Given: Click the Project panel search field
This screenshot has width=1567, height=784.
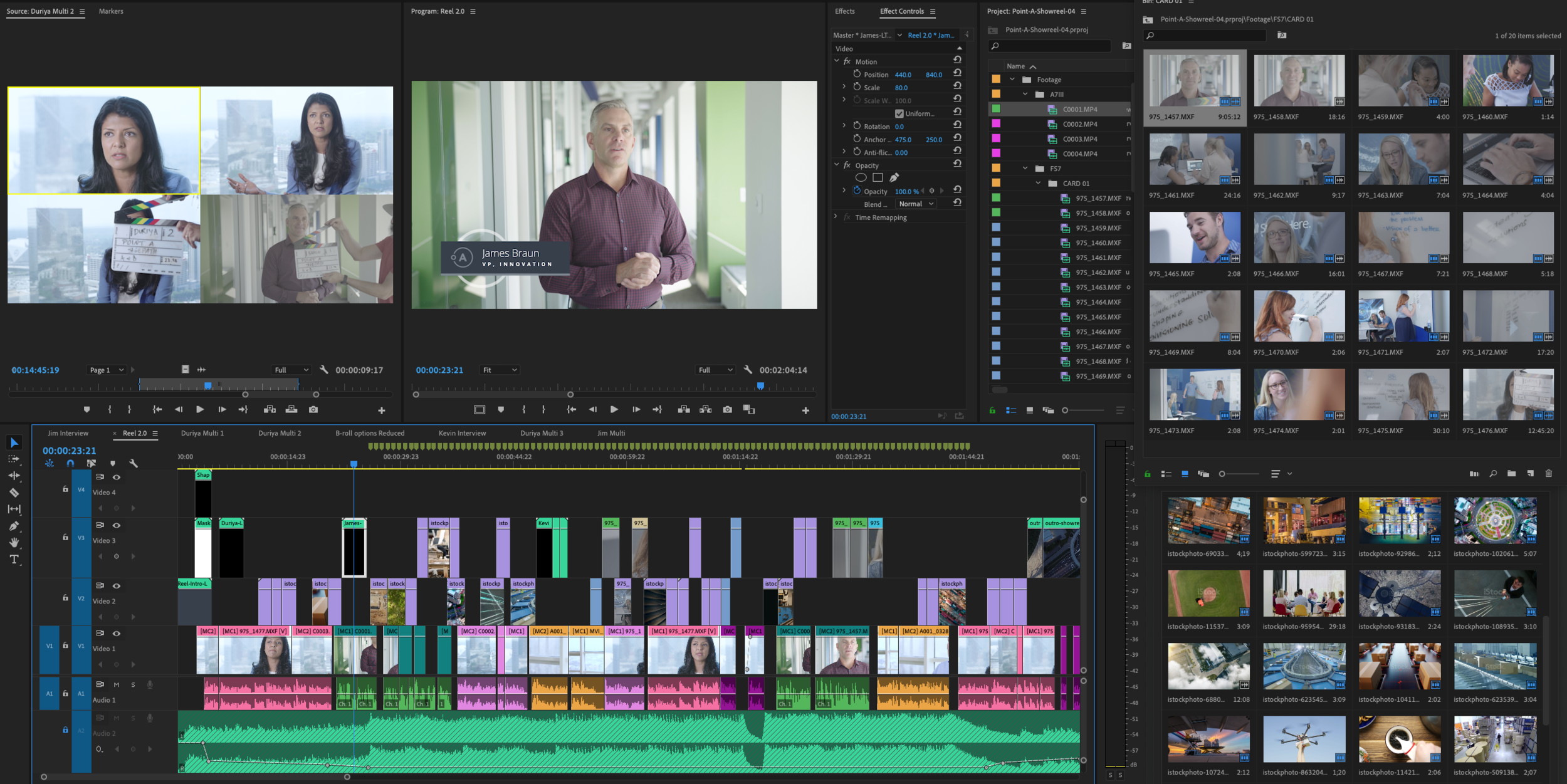Looking at the screenshot, I should click(x=1050, y=46).
